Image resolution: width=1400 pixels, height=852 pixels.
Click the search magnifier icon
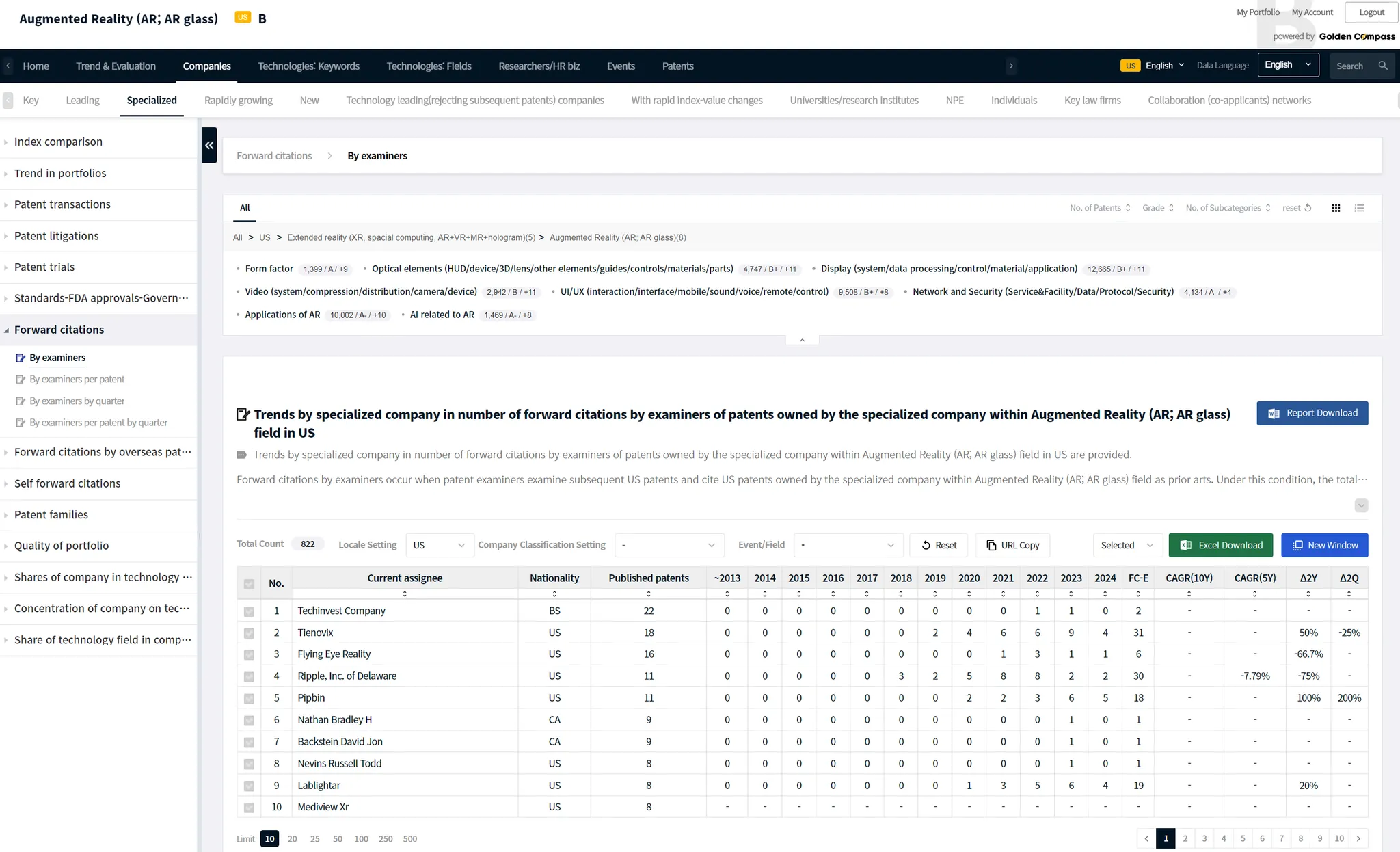pyautogui.click(x=1383, y=66)
